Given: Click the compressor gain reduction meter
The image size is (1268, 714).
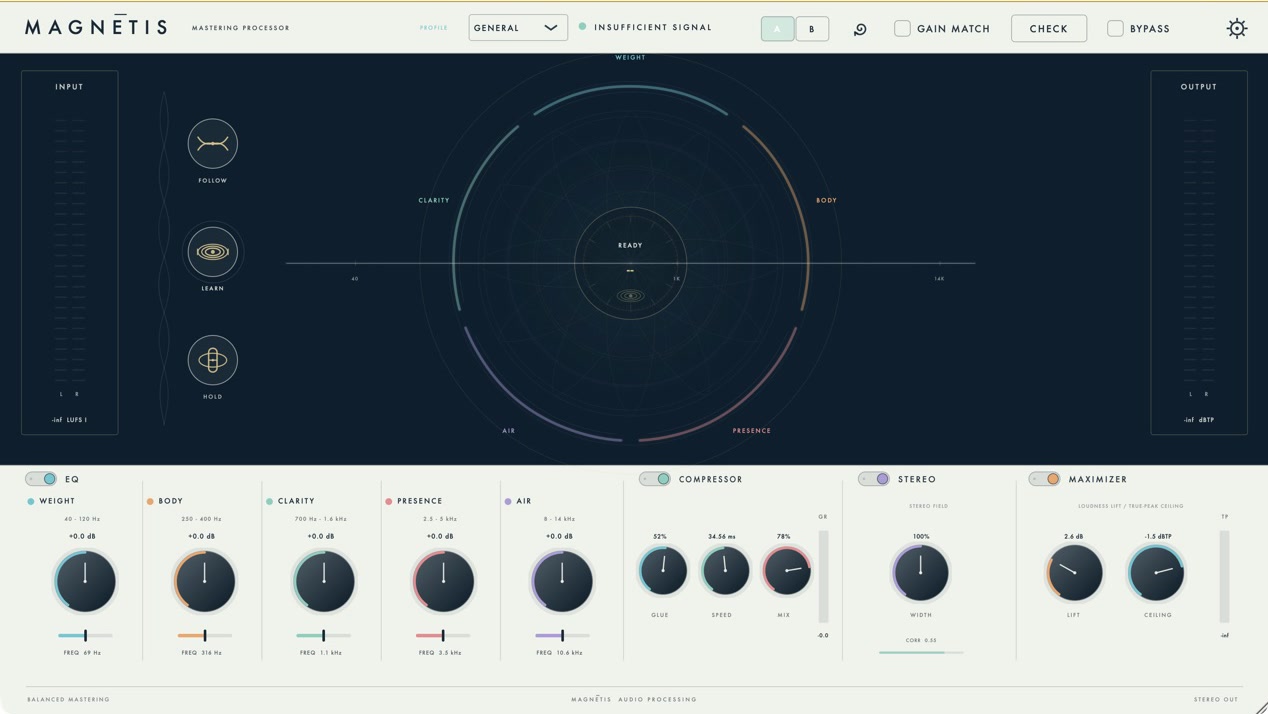Looking at the screenshot, I should pyautogui.click(x=824, y=577).
